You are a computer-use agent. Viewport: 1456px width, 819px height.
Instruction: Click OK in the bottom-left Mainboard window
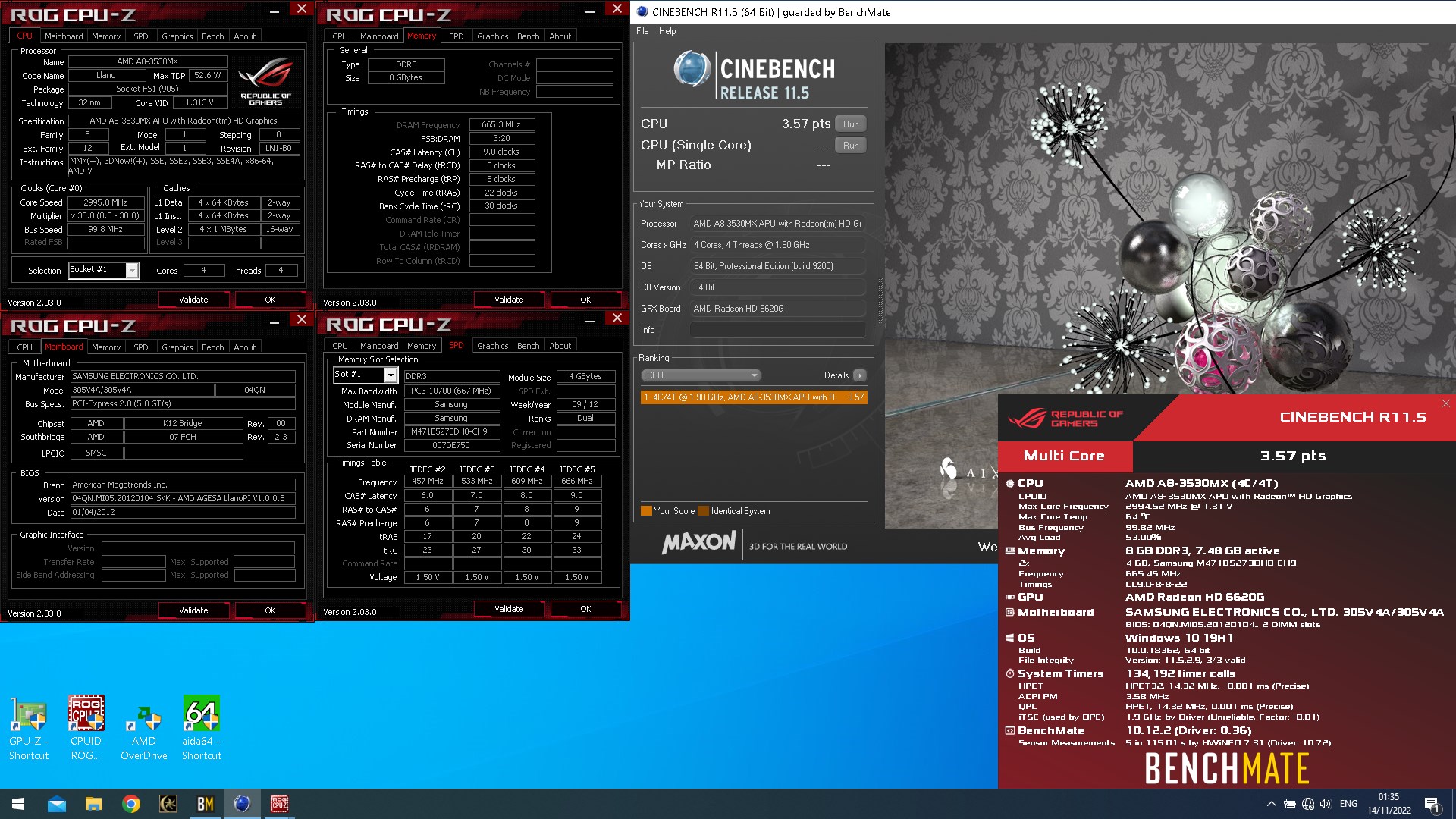pos(270,610)
